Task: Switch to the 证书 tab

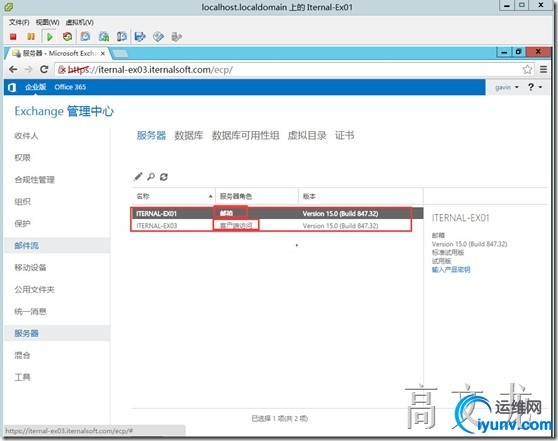Action: [344, 135]
